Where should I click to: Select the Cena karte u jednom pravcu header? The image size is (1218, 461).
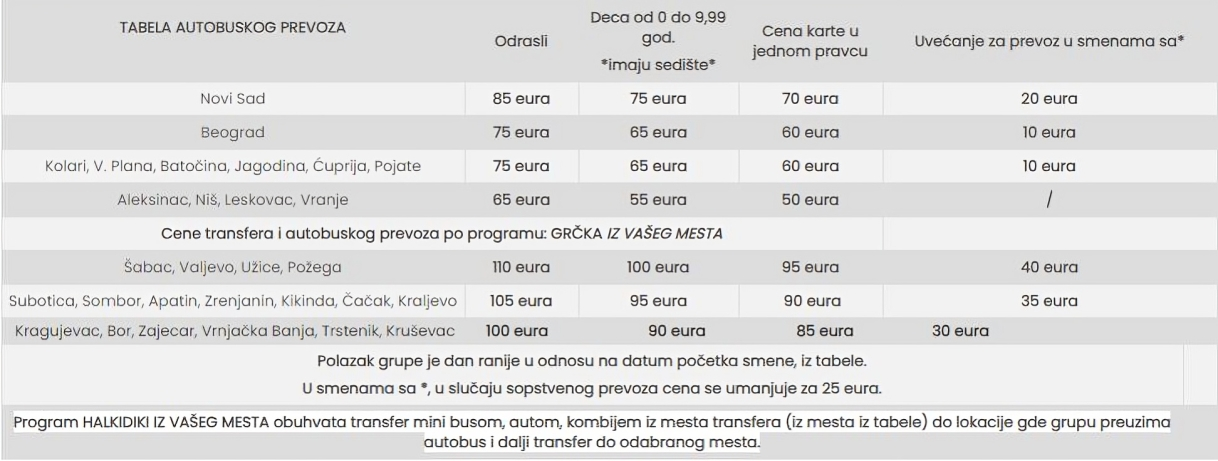click(x=811, y=41)
